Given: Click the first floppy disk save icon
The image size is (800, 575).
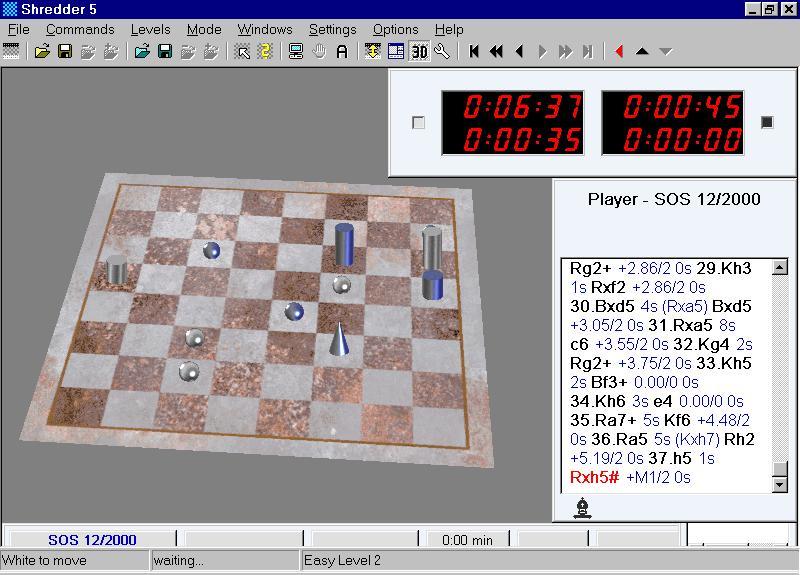Looking at the screenshot, I should coord(65,51).
